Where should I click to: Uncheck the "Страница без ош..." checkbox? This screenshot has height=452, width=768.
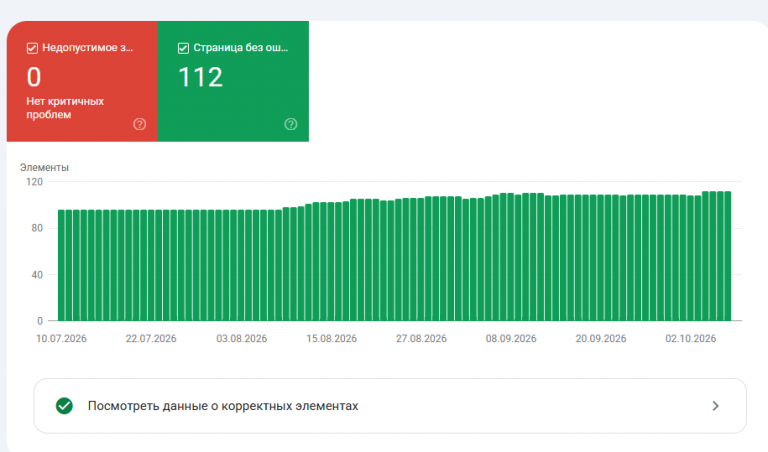(x=183, y=48)
